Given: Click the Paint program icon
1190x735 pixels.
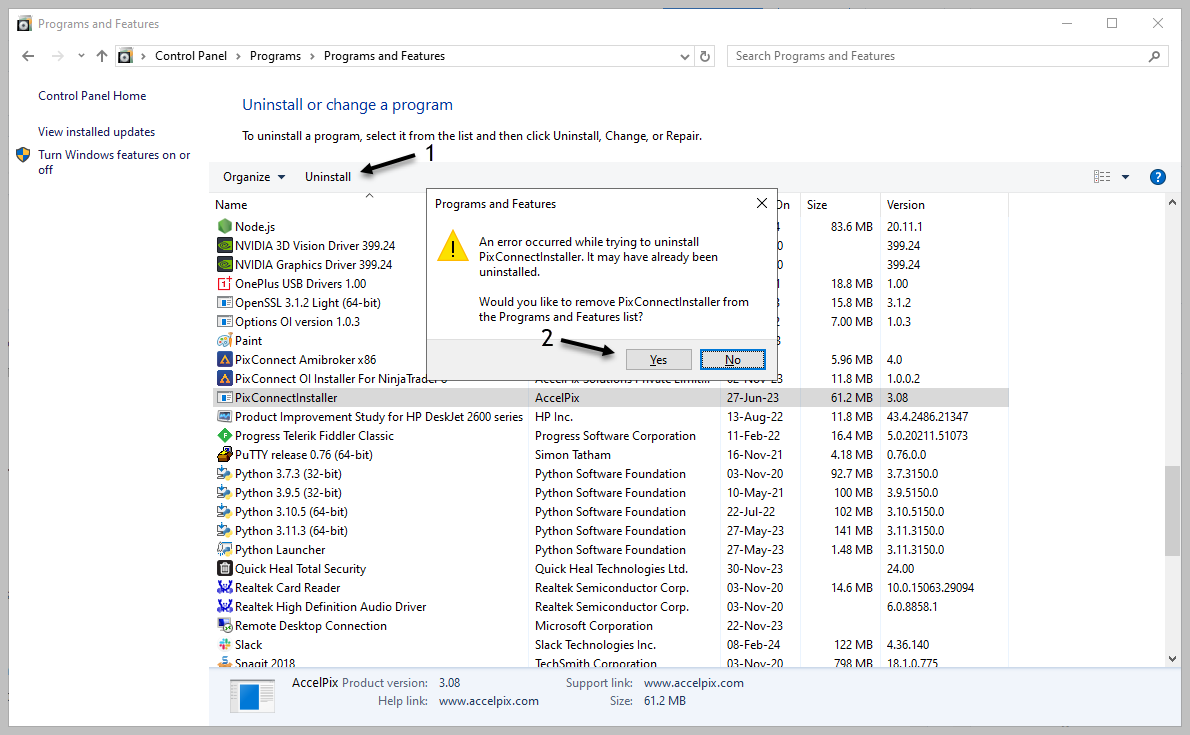Looking at the screenshot, I should tap(225, 340).
